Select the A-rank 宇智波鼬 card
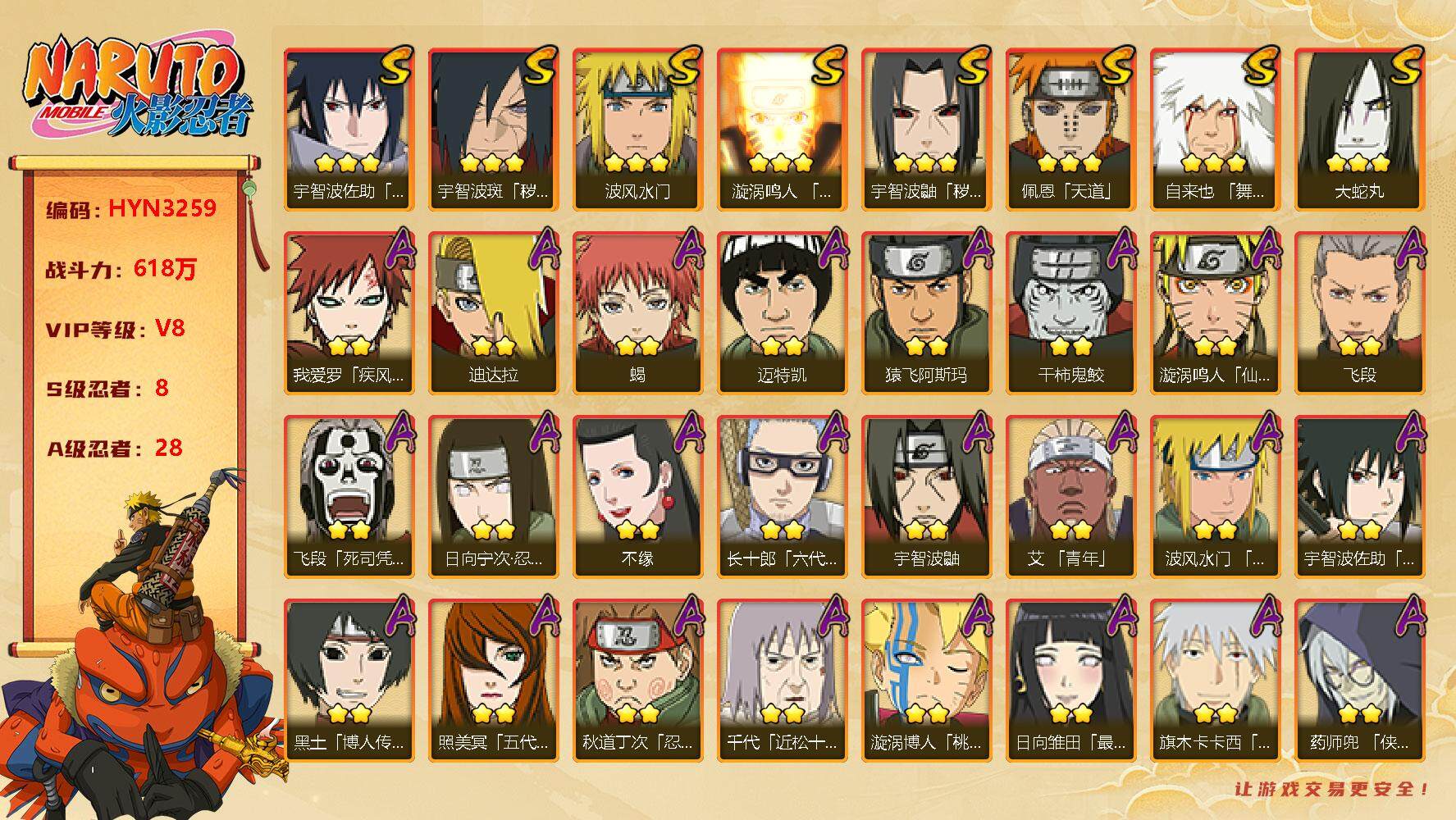The height and width of the screenshot is (820, 1456). pyautogui.click(x=925, y=496)
